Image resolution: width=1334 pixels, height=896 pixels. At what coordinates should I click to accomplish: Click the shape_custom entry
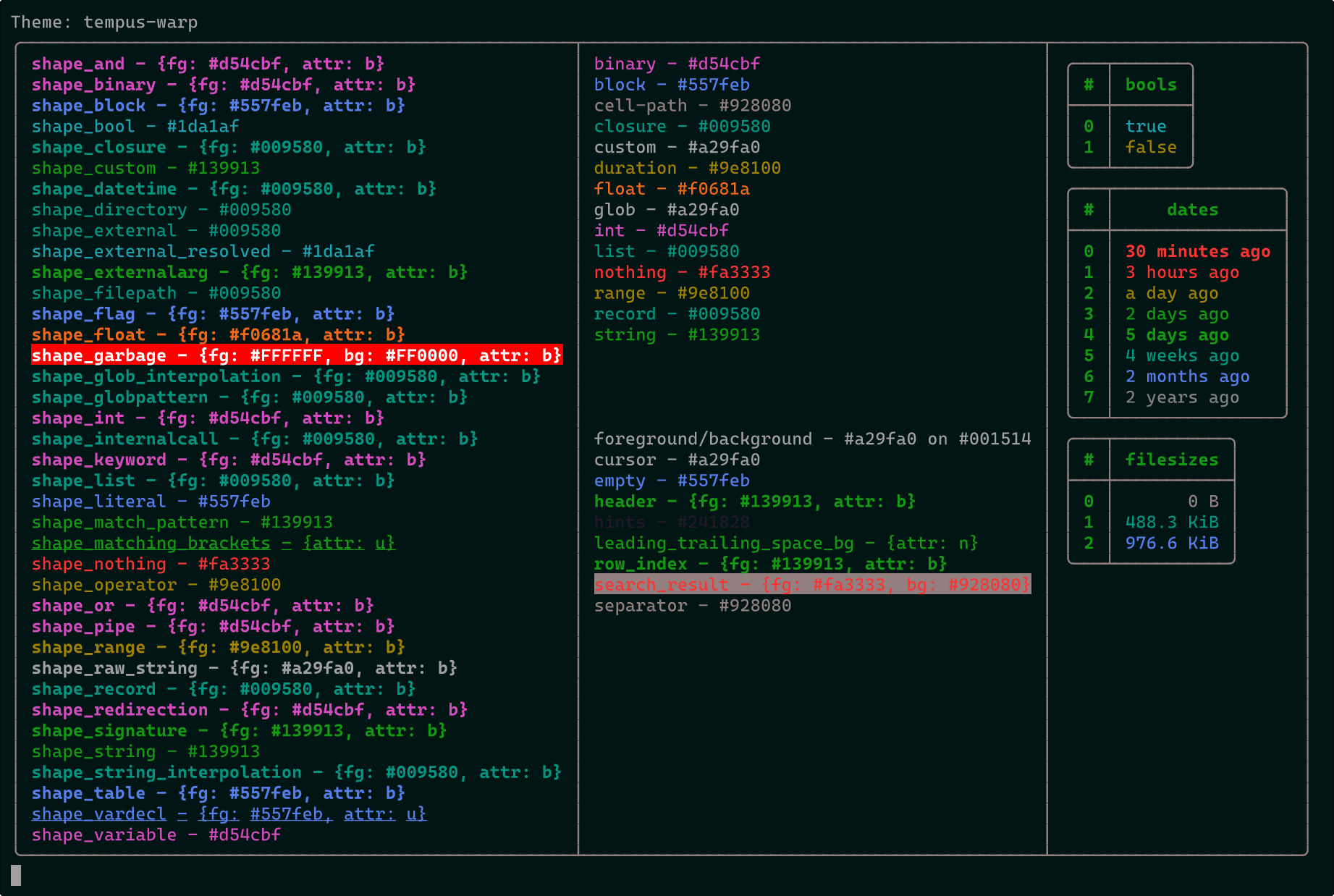[145, 168]
